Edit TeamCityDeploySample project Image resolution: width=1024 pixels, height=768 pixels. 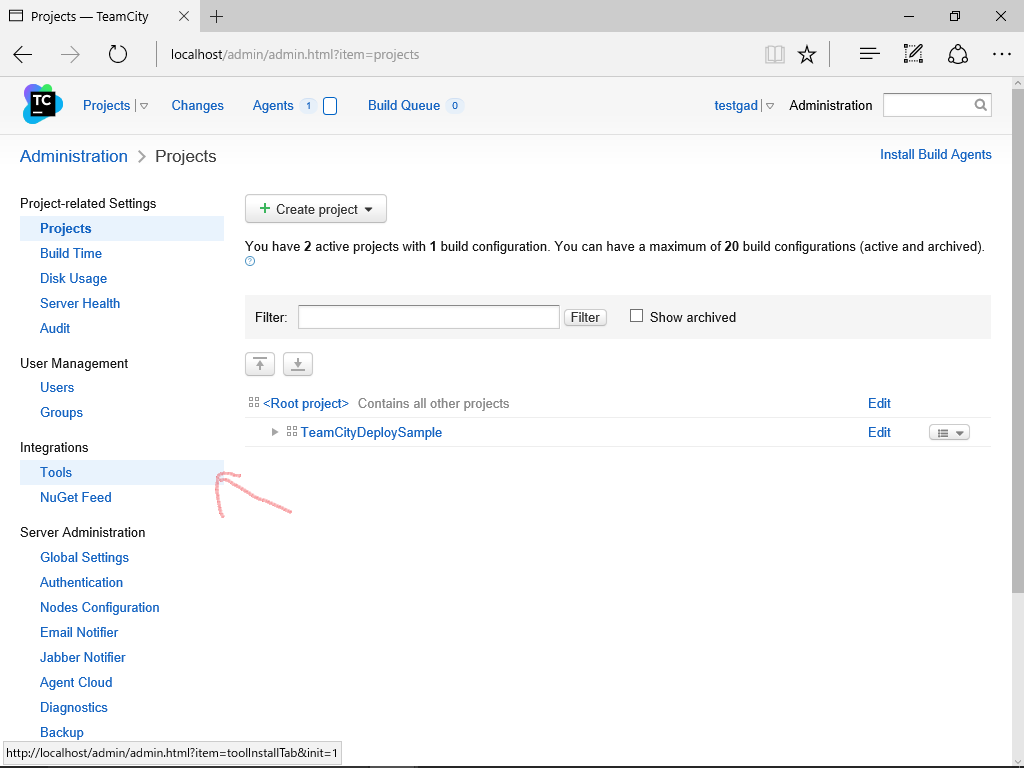879,432
